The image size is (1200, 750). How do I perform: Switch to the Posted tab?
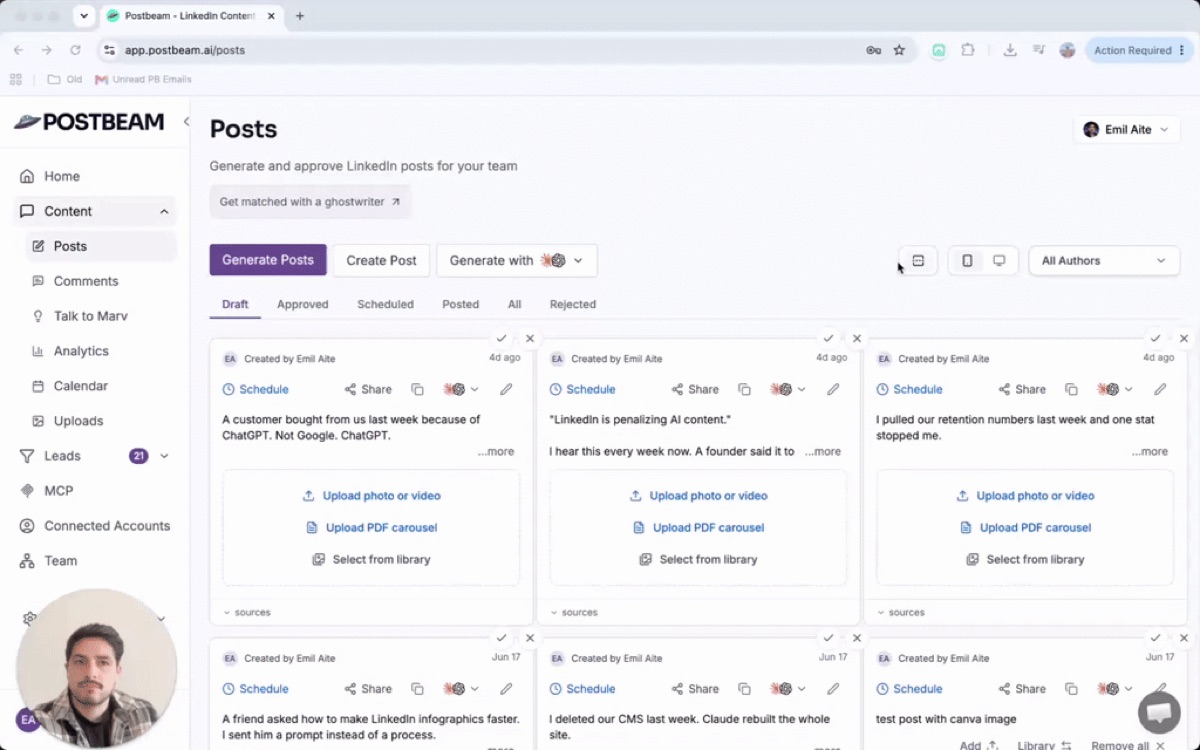[x=461, y=304]
